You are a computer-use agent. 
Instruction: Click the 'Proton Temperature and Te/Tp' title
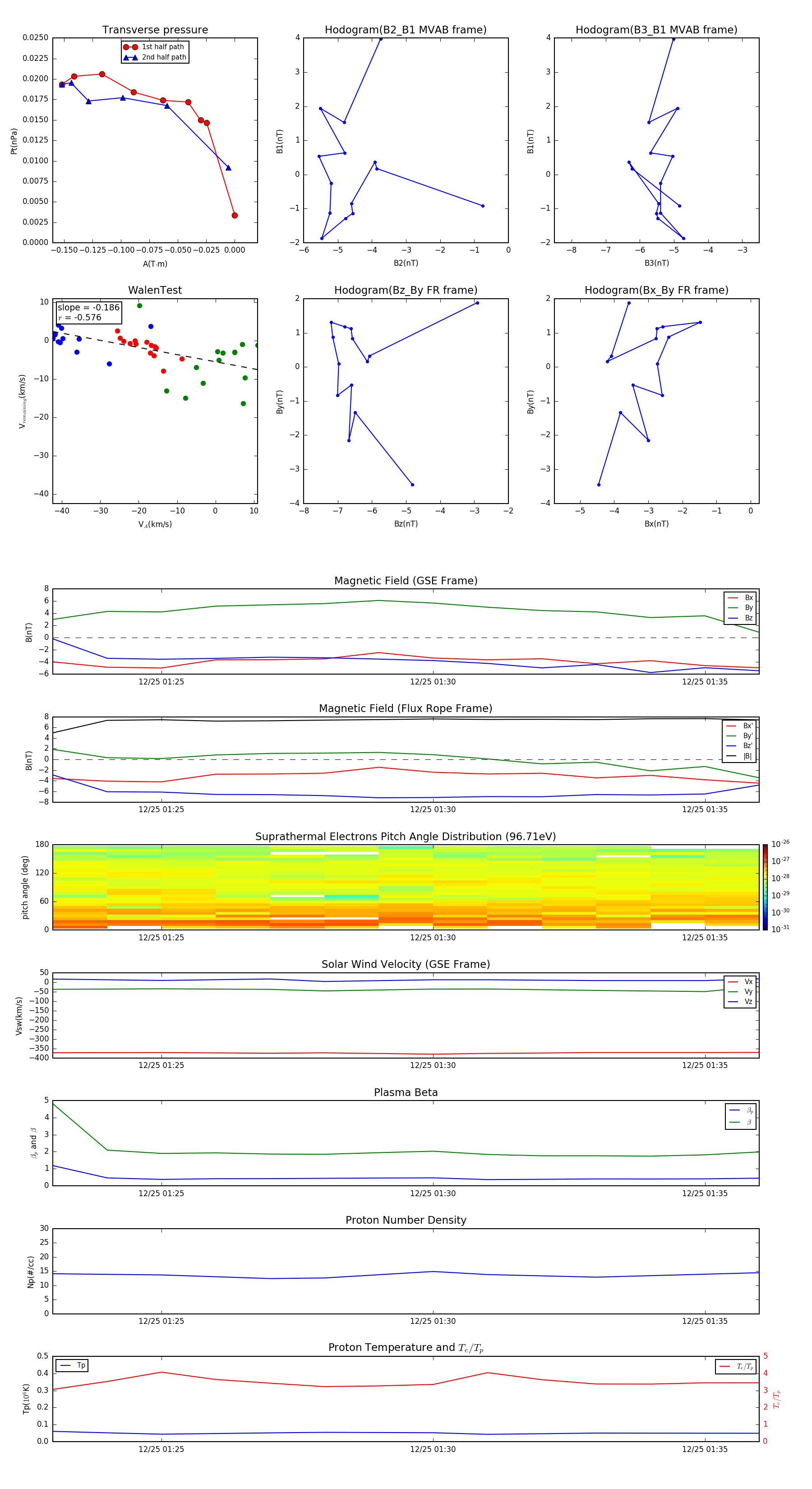[x=406, y=1348]
